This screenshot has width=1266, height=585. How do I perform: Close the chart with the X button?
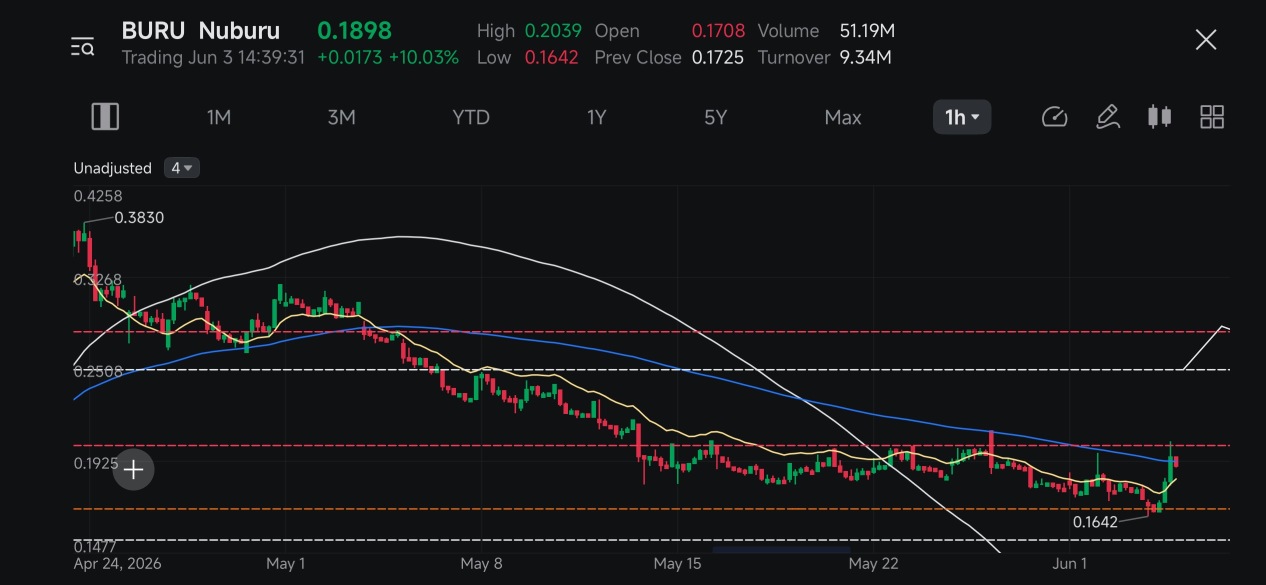[1206, 40]
